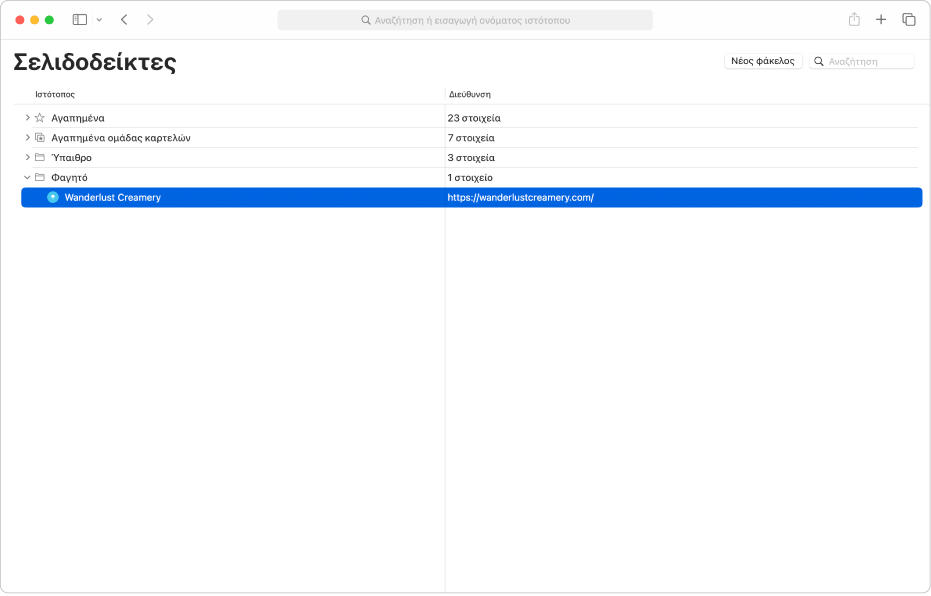931x596 pixels.
Task: Open a new tab with plus icon
Action: [x=881, y=20]
